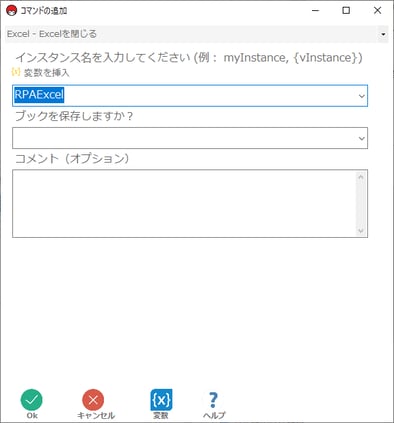Click inside the RPAExcel instance name field
The height and width of the screenshot is (423, 394).
pyautogui.click(x=190, y=96)
